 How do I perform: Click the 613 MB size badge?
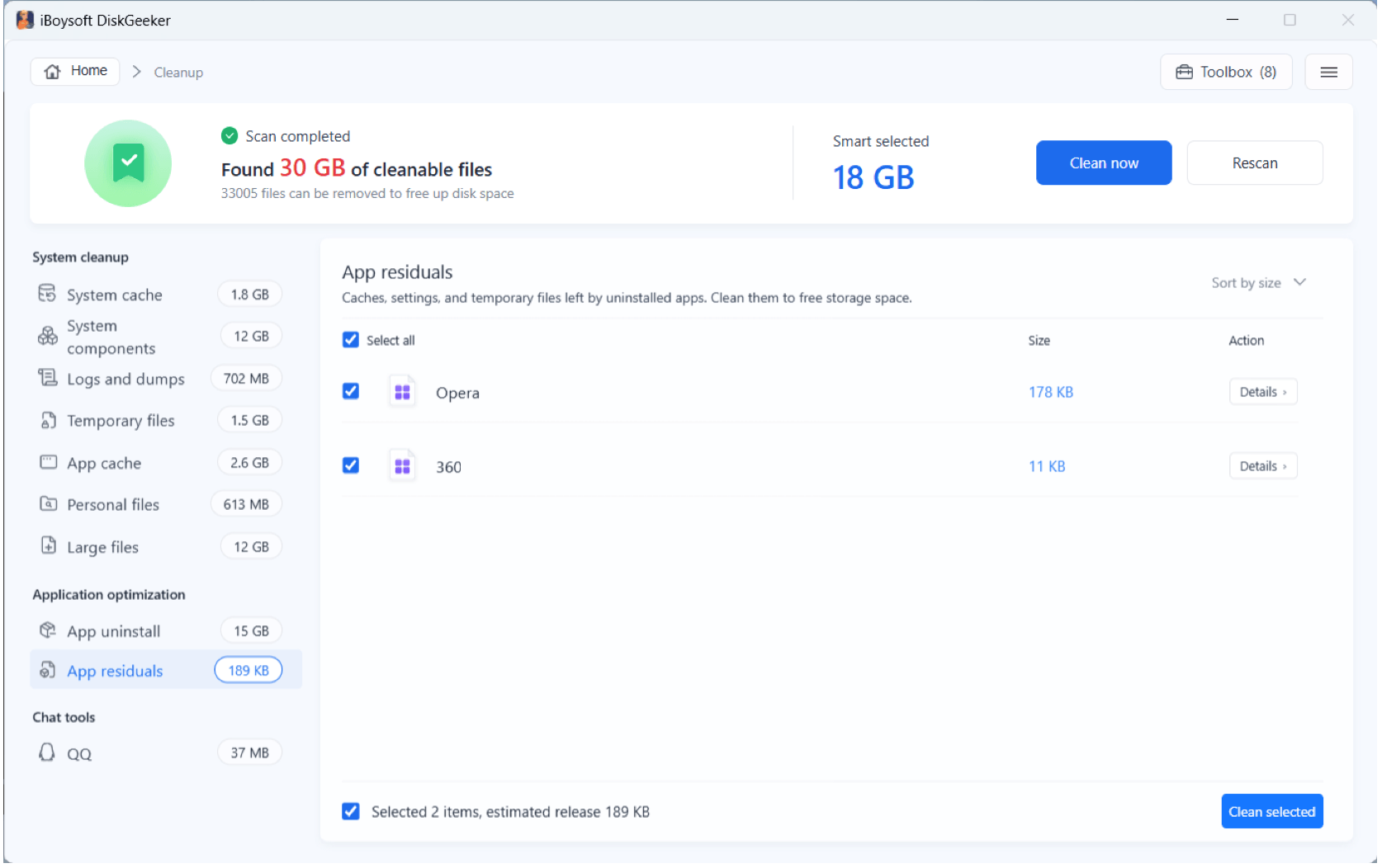pyautogui.click(x=247, y=505)
